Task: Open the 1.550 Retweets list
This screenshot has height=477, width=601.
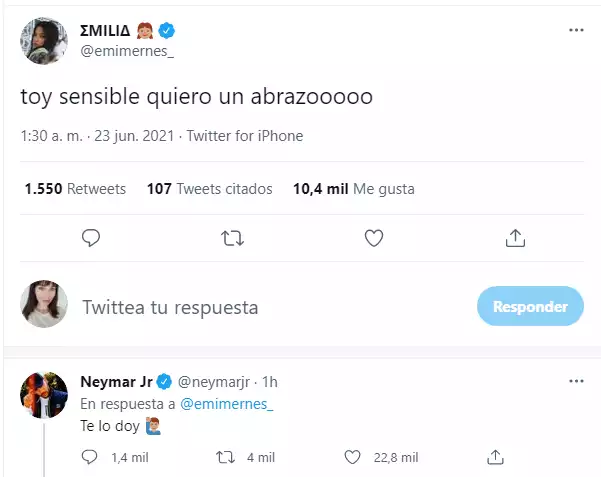Action: [74, 188]
